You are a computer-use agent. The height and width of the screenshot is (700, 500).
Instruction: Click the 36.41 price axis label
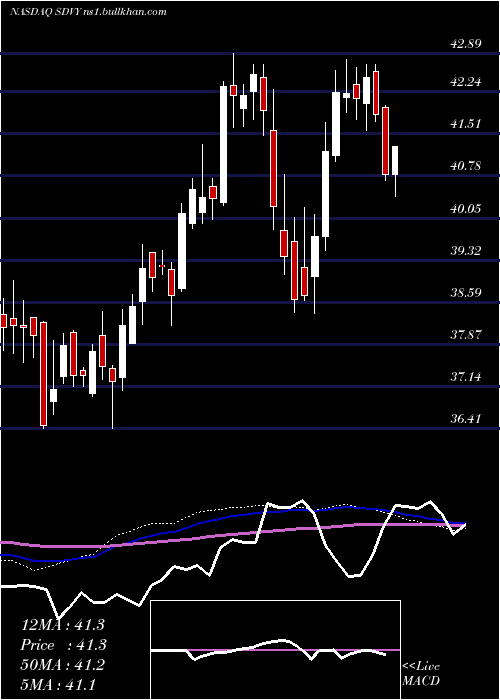(x=466, y=419)
